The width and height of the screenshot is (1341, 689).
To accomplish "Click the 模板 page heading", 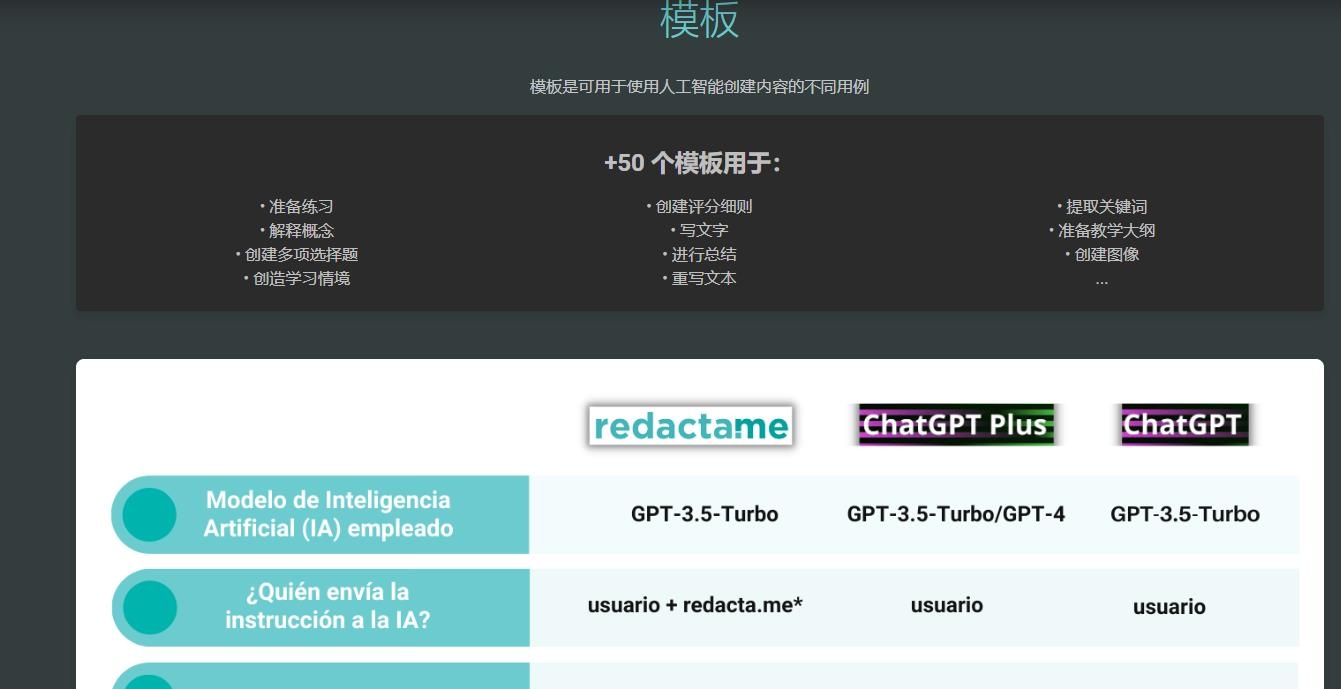I will tap(699, 20).
